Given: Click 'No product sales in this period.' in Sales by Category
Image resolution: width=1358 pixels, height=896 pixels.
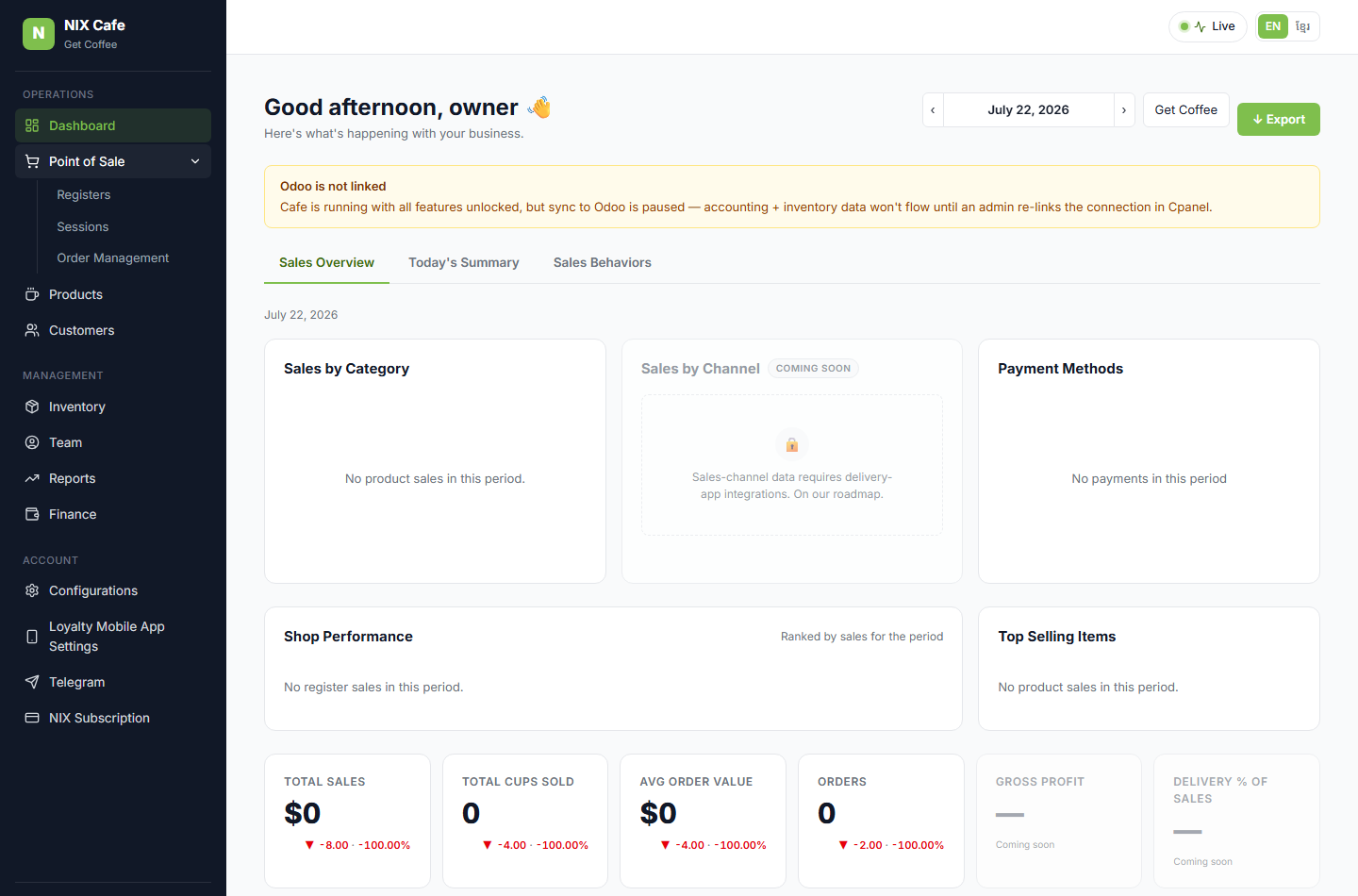Looking at the screenshot, I should click(435, 478).
